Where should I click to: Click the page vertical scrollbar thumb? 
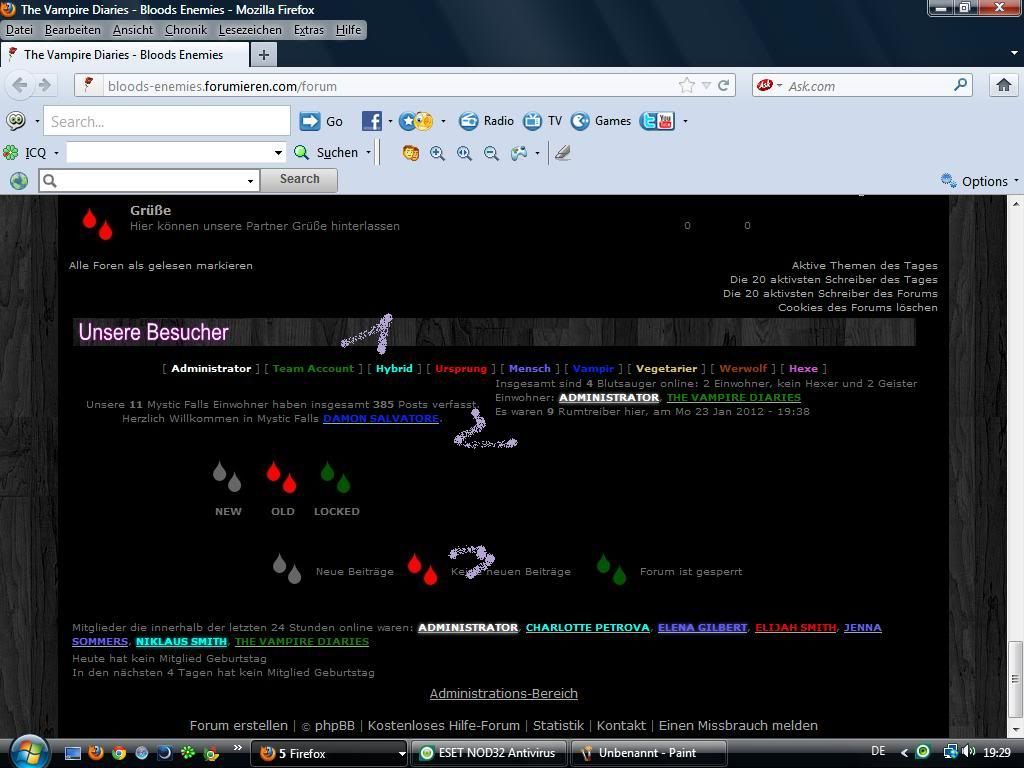coord(1016,679)
